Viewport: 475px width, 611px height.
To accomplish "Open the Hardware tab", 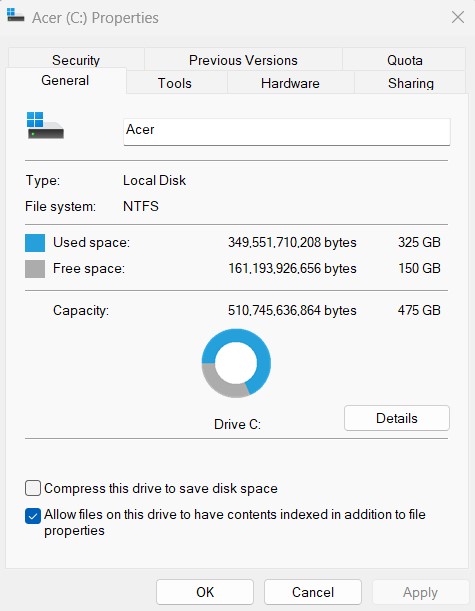I will click(290, 83).
